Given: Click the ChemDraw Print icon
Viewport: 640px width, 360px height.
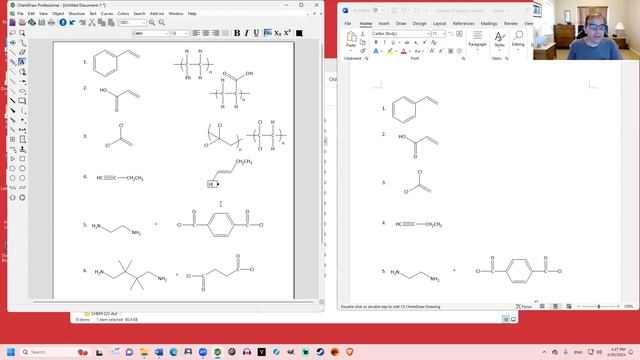Looking at the screenshot, I should click(51, 22).
